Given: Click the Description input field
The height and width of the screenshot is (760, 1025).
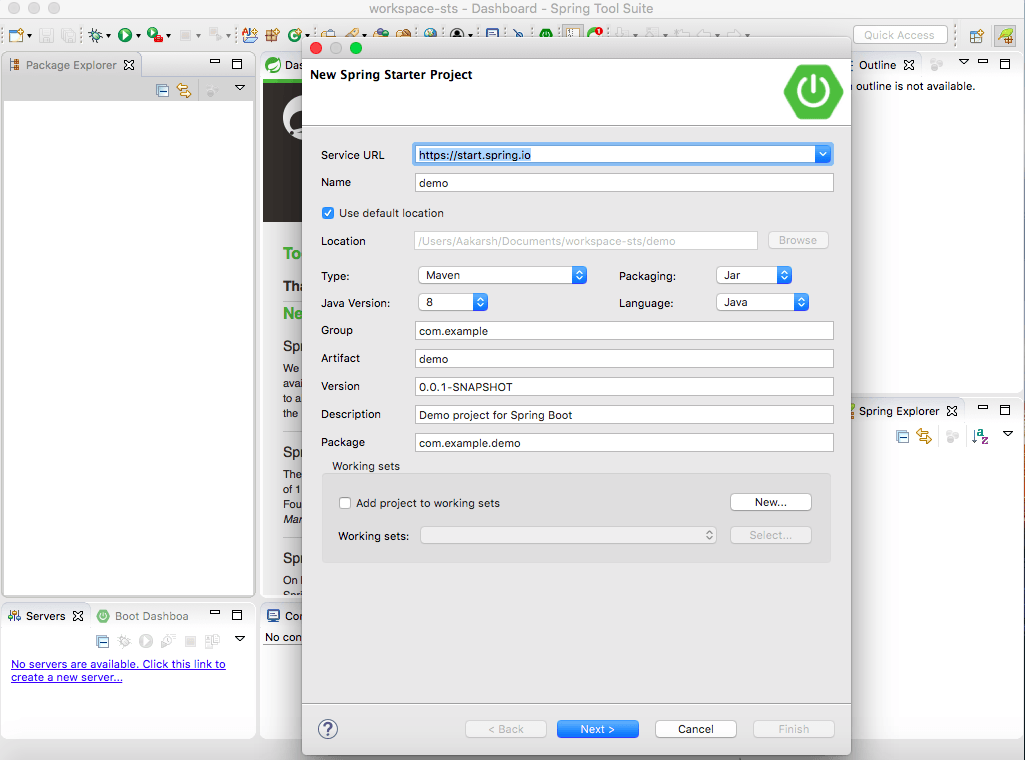Looking at the screenshot, I should click(x=624, y=415).
